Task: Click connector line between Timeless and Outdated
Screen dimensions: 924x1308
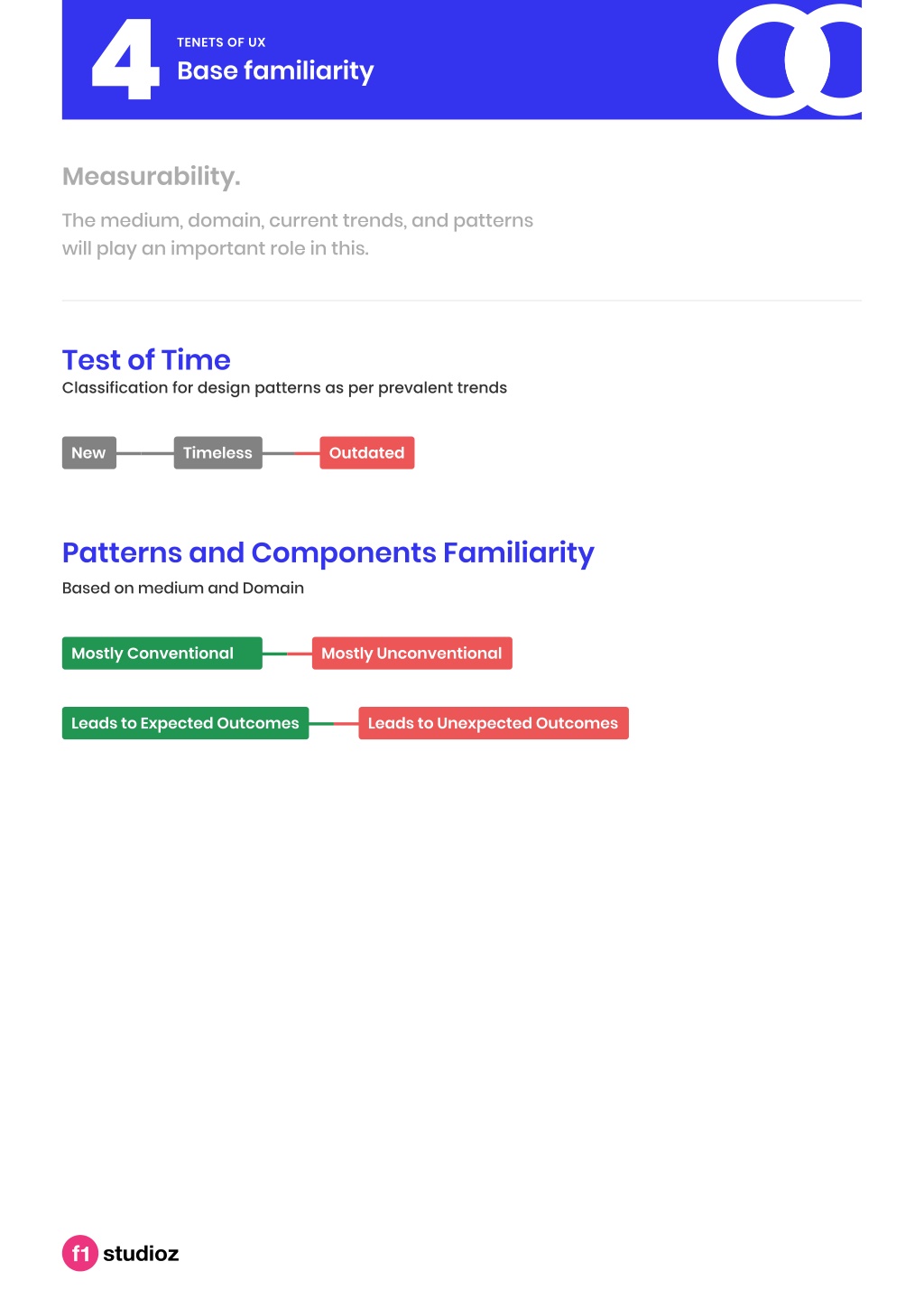Action: (291, 453)
